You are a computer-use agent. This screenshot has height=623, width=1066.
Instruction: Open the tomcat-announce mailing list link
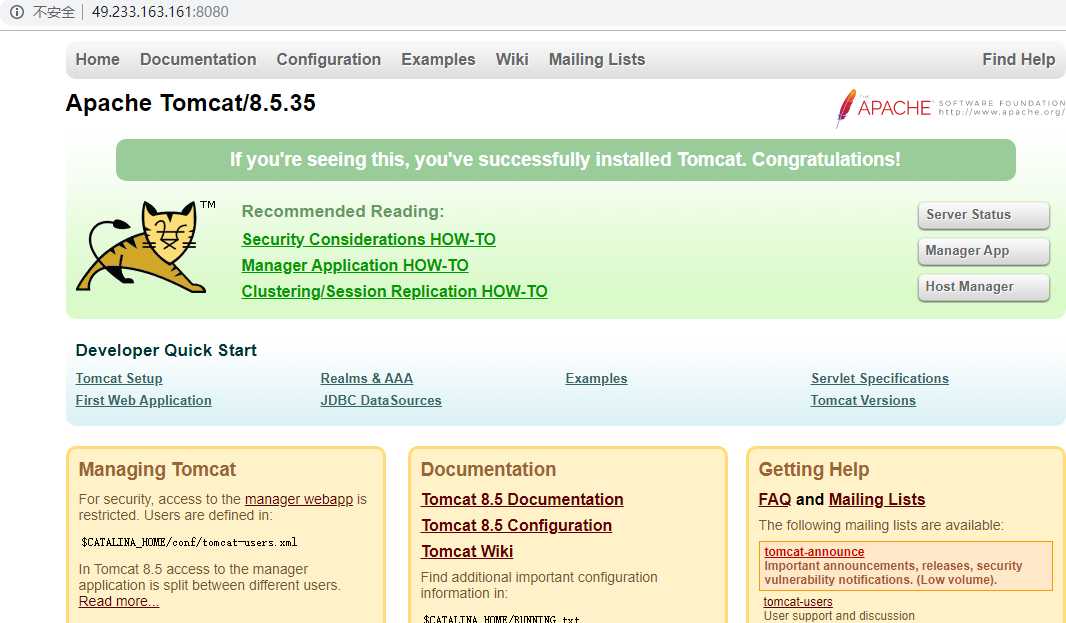coord(814,552)
